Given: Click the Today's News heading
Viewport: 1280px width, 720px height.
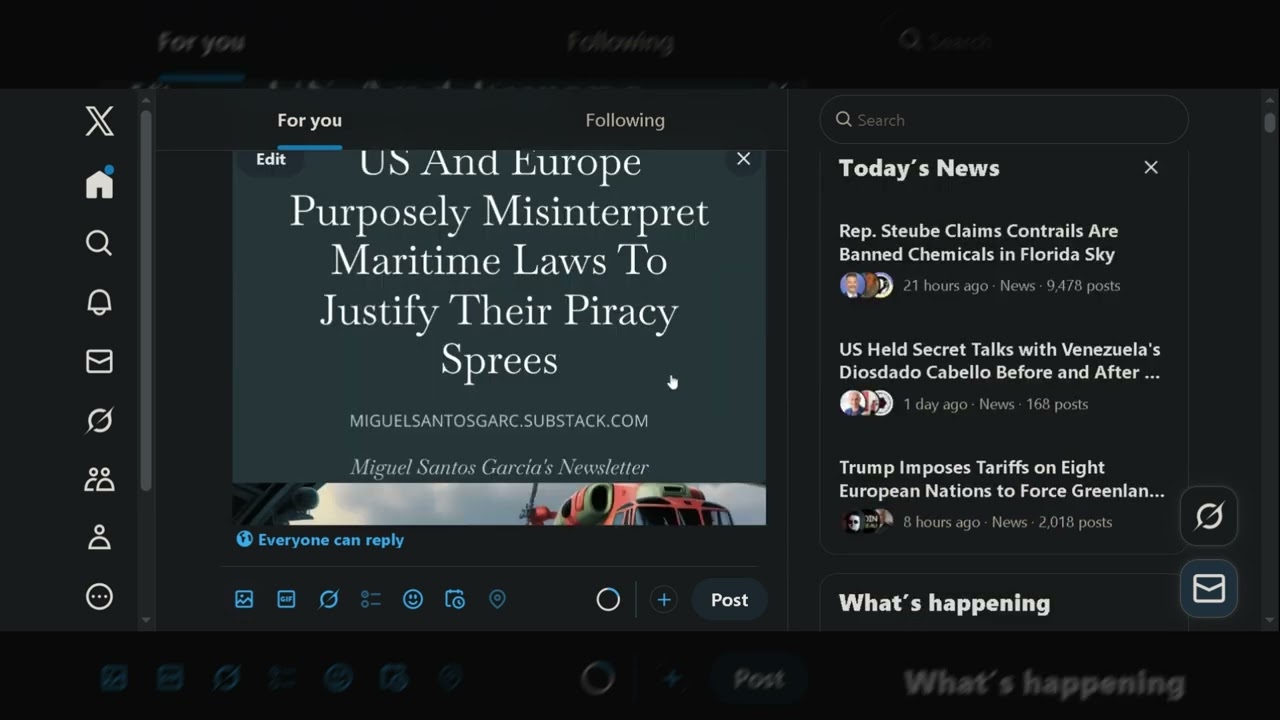Looking at the screenshot, I should click(919, 168).
